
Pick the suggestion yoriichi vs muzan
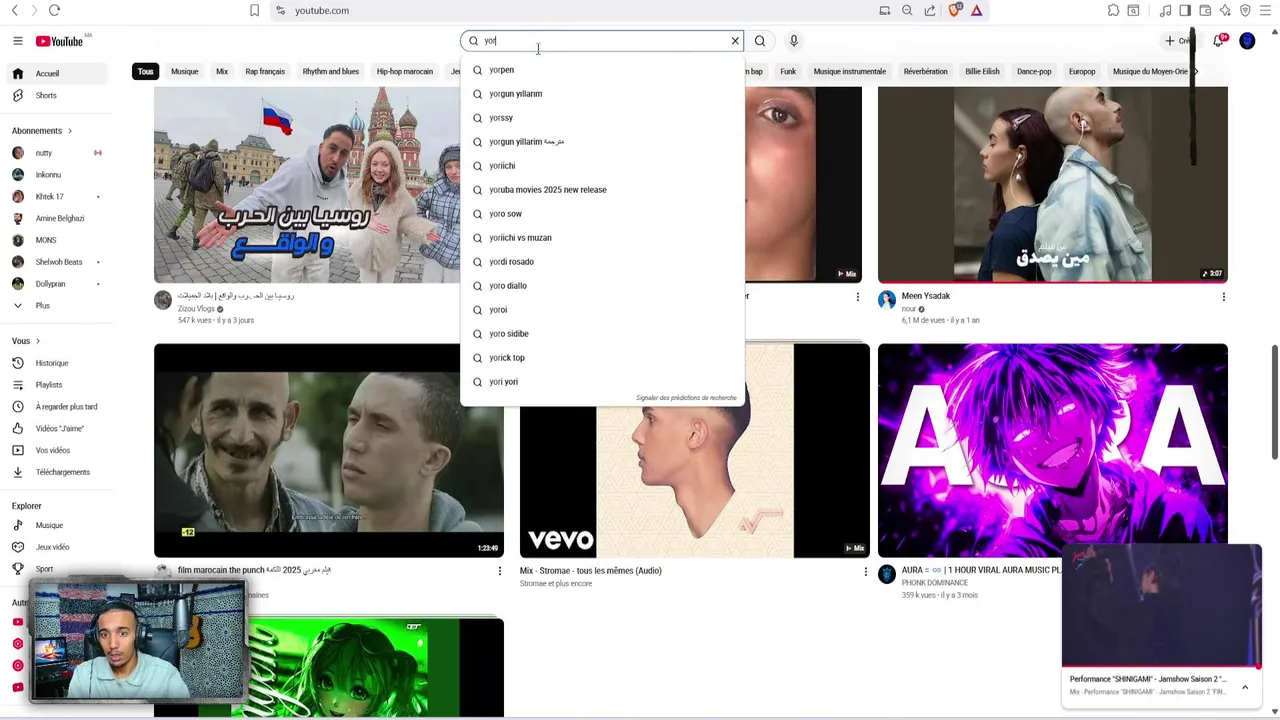coord(602,238)
